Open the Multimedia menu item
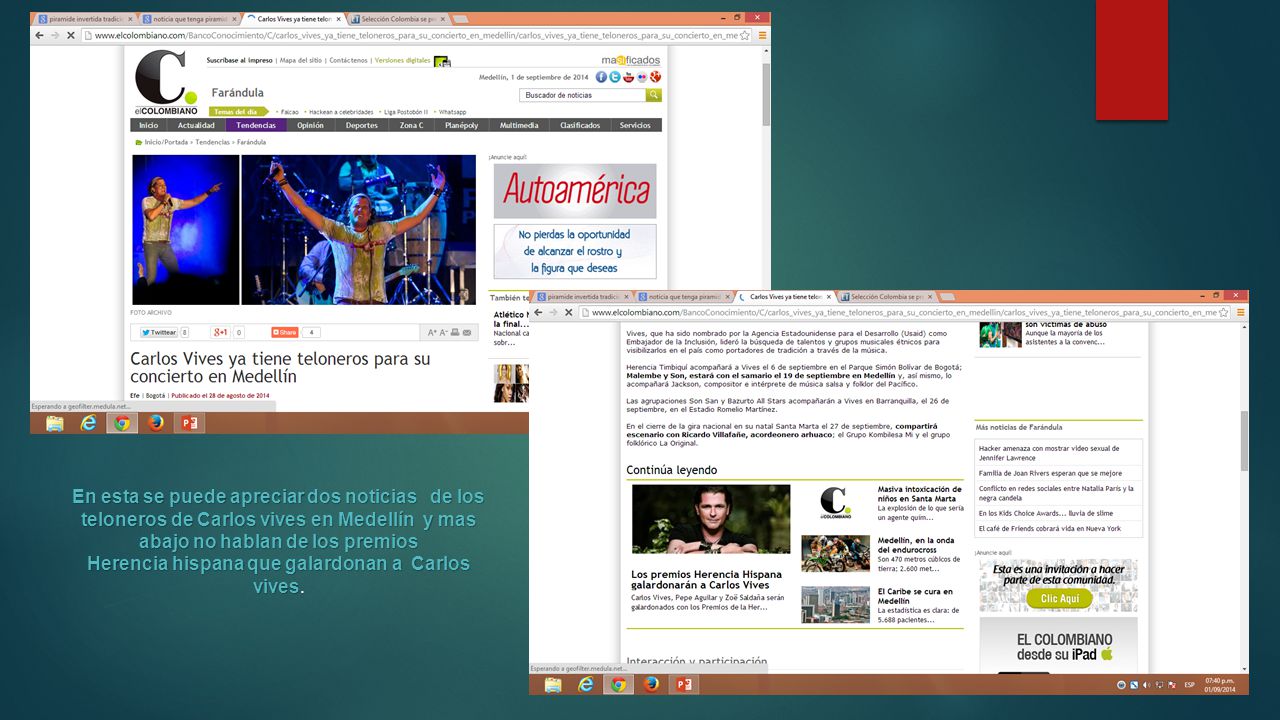The image size is (1280, 720). pyautogui.click(x=519, y=125)
